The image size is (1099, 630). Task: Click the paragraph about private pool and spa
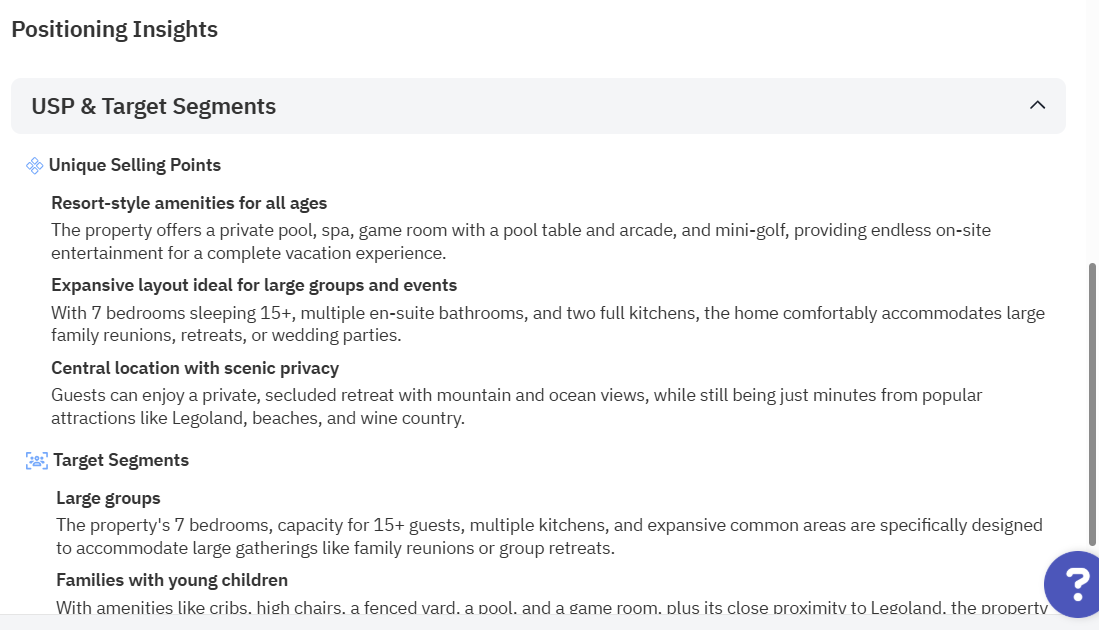pyautogui.click(x=520, y=241)
